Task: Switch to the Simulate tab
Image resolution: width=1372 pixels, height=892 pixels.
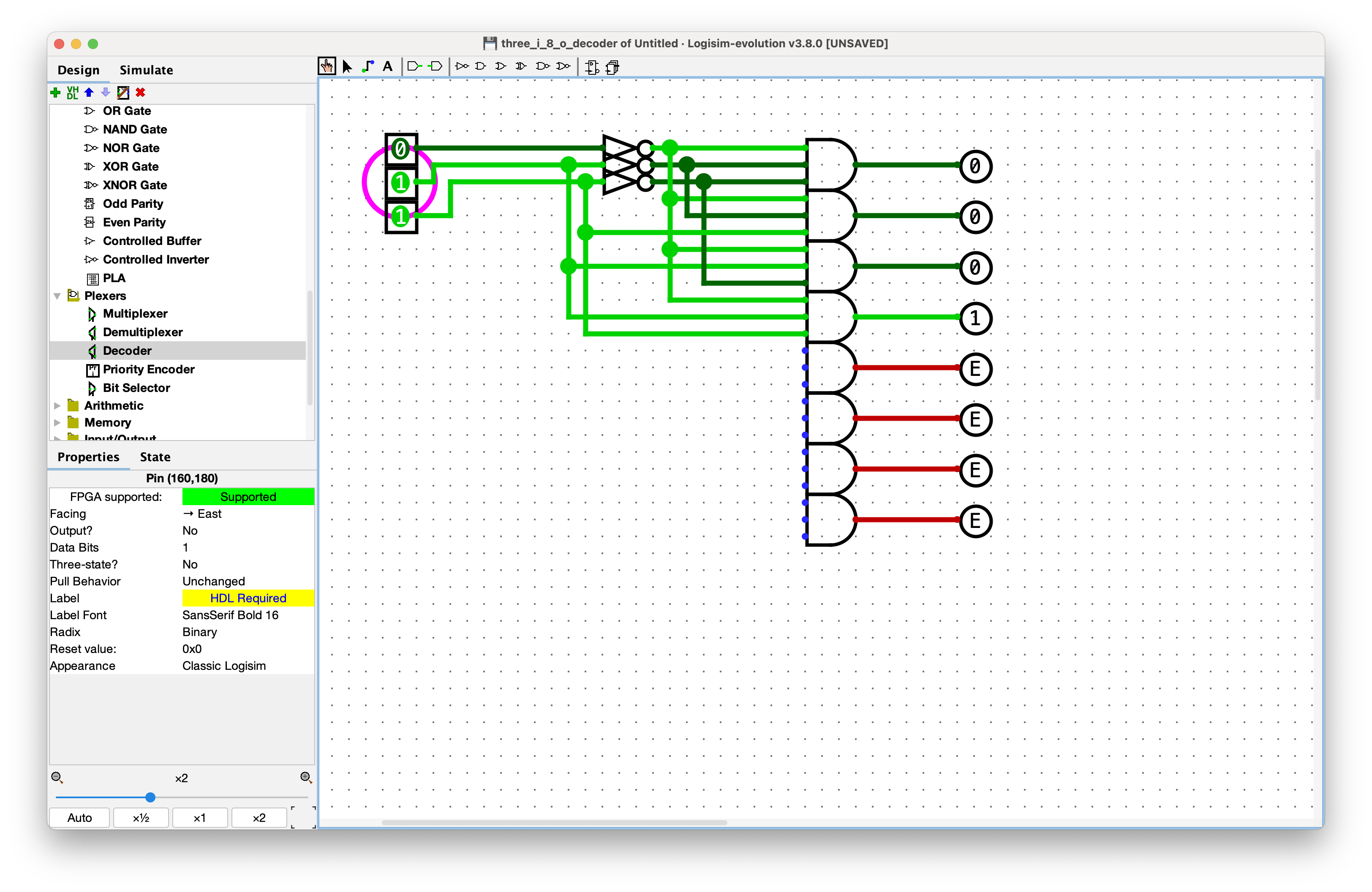Action: [147, 70]
